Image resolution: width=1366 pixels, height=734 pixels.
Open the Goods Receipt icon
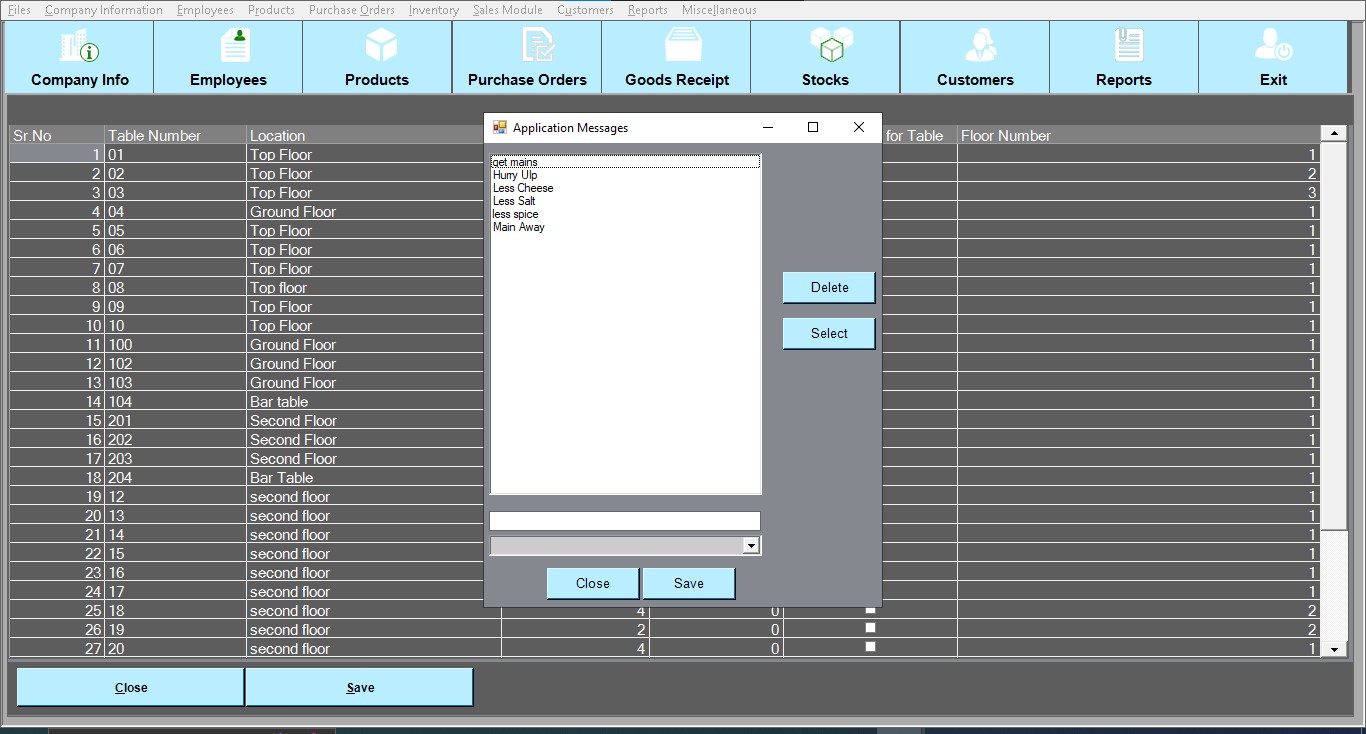pos(684,46)
